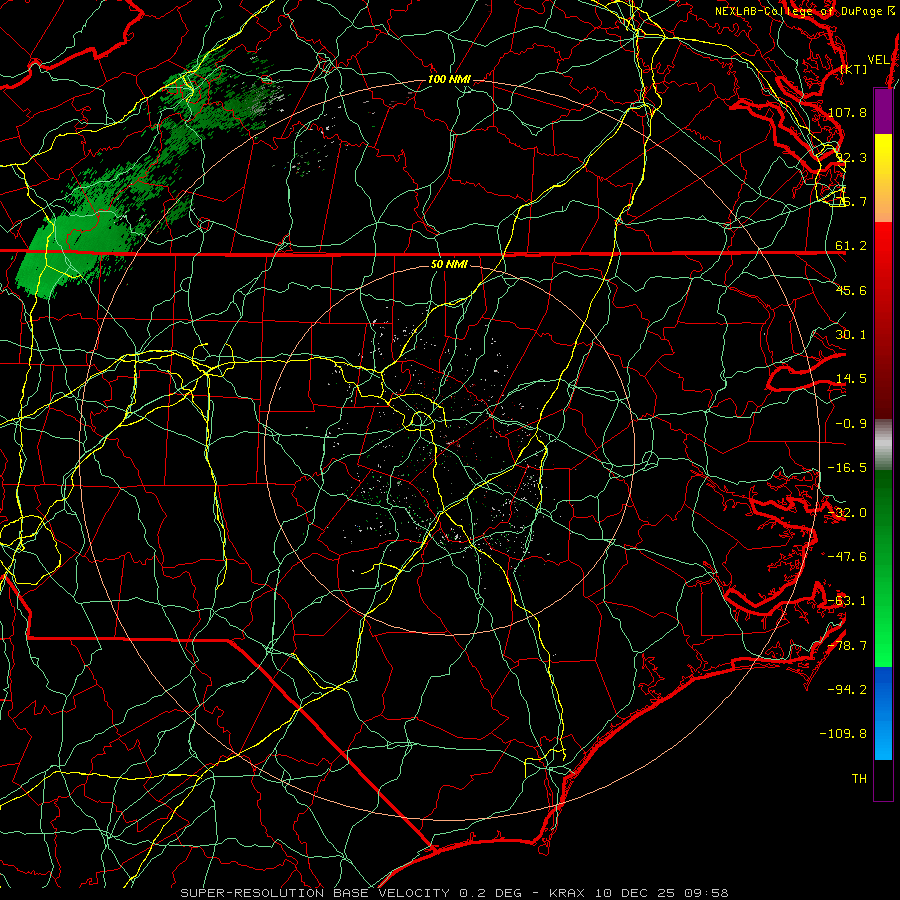
Task: Click the -109.8 value on velocity scale
Action: [844, 734]
